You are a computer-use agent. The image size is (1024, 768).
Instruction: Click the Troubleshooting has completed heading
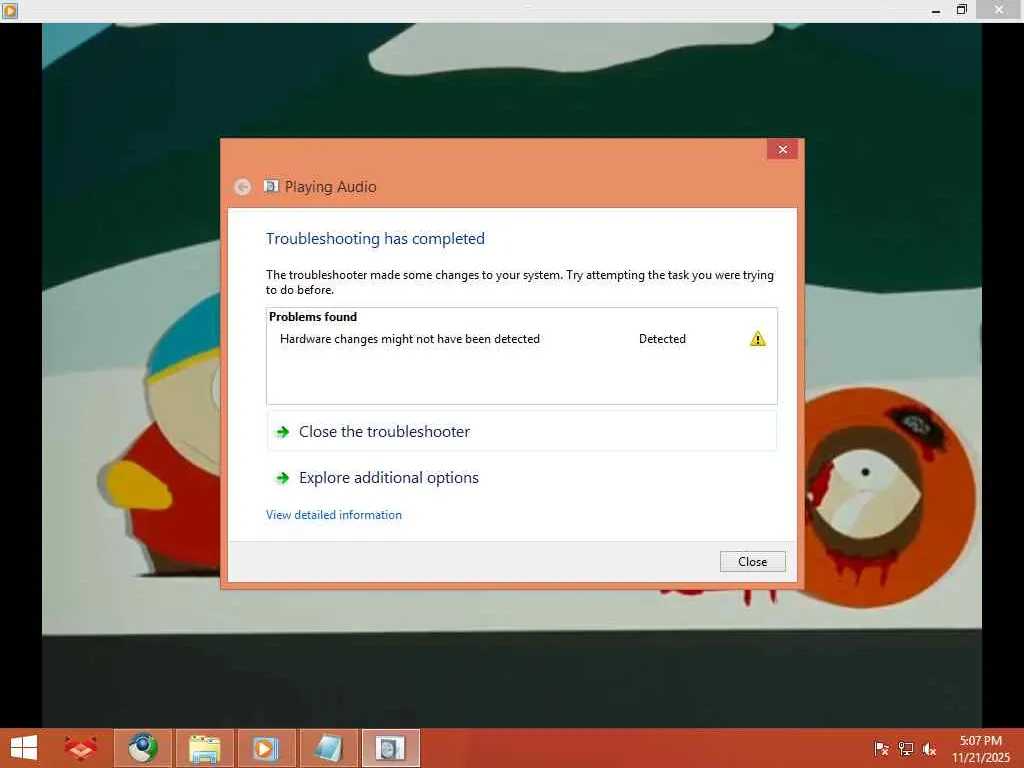(x=375, y=238)
